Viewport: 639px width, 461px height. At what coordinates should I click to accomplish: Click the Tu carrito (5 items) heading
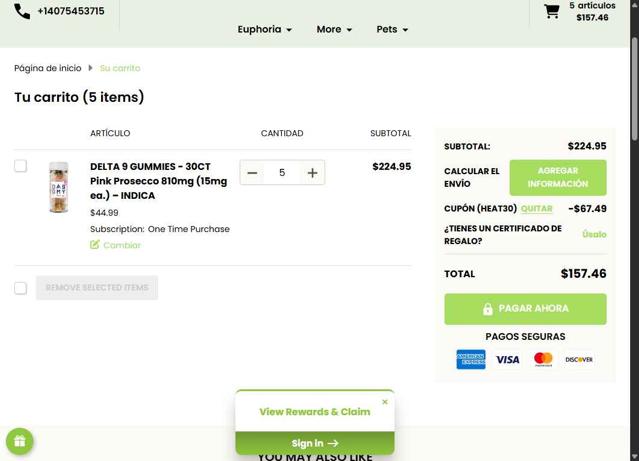click(x=79, y=97)
